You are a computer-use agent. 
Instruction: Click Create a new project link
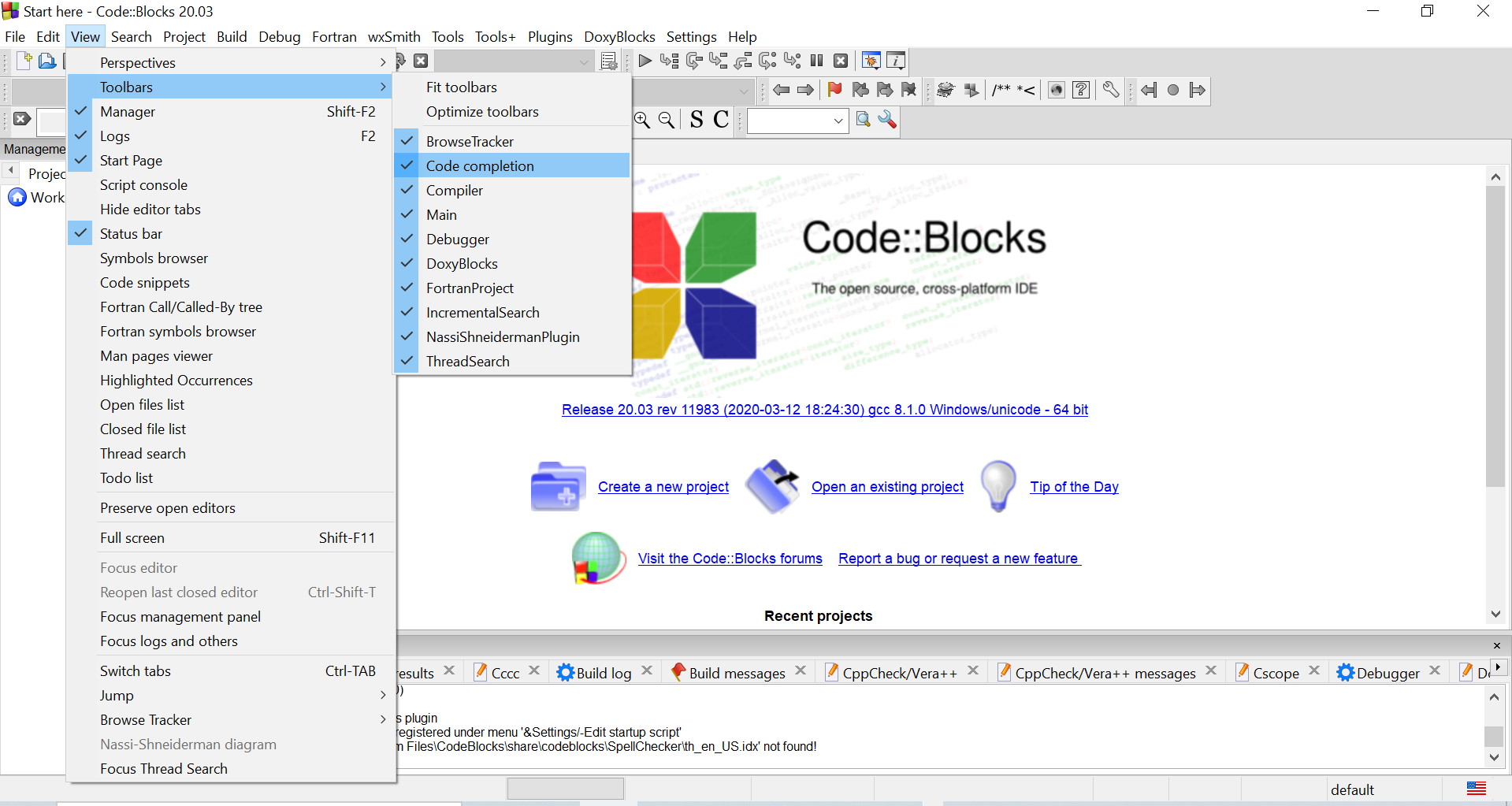(x=663, y=487)
